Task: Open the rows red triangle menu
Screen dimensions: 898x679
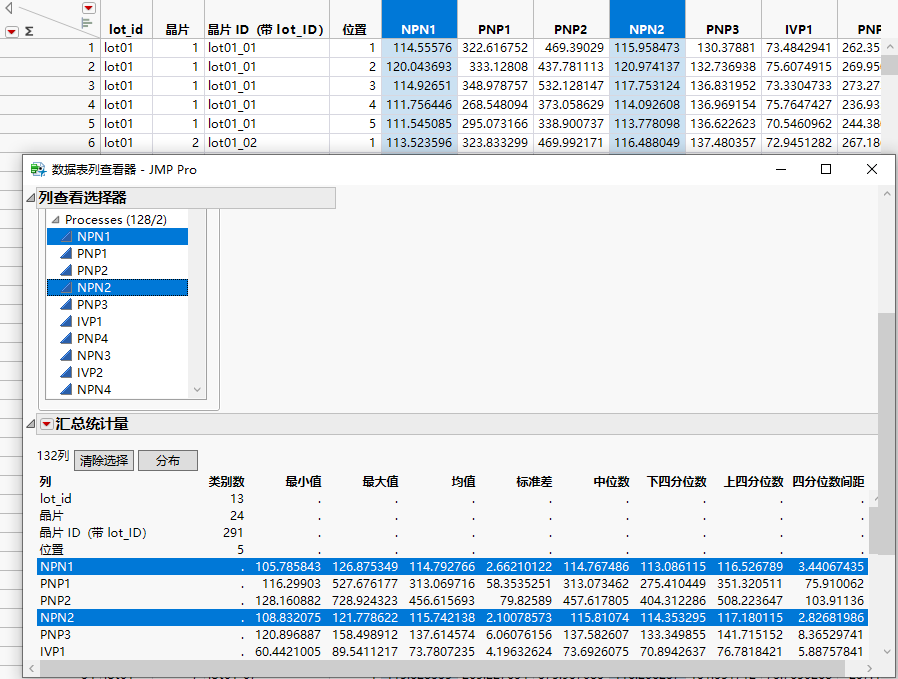Action: (11, 31)
